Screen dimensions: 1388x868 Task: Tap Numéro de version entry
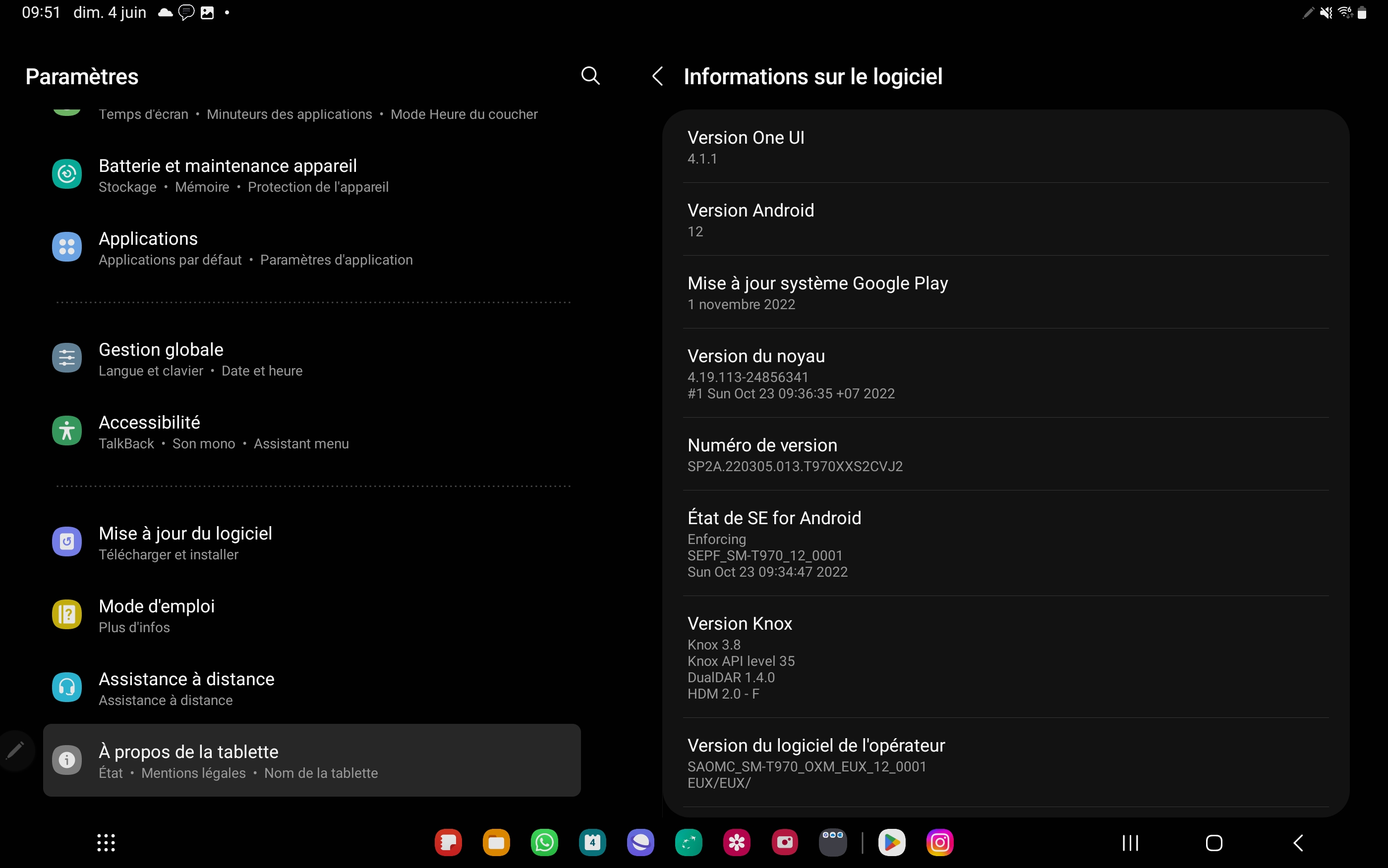1005,454
